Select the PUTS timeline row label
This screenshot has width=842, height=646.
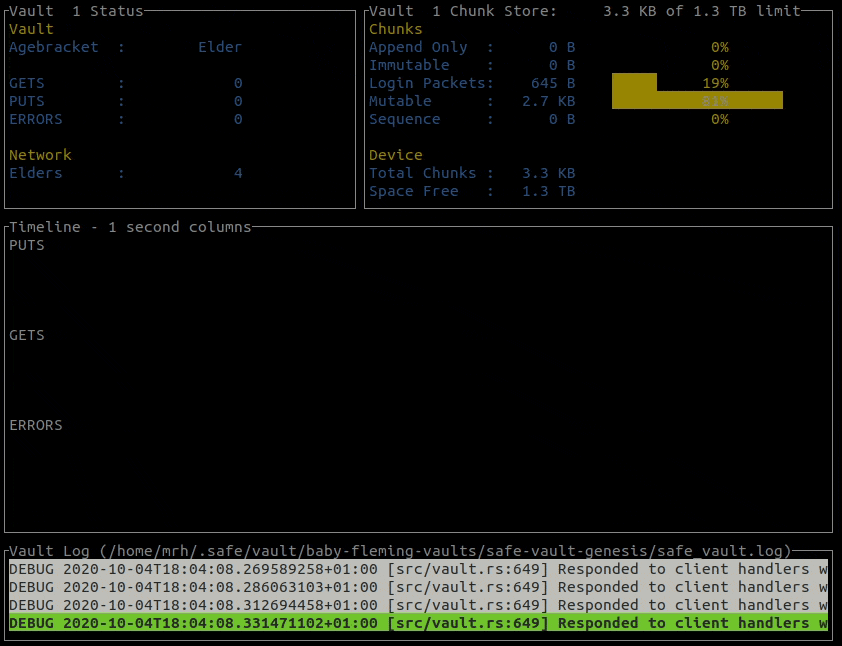27,245
